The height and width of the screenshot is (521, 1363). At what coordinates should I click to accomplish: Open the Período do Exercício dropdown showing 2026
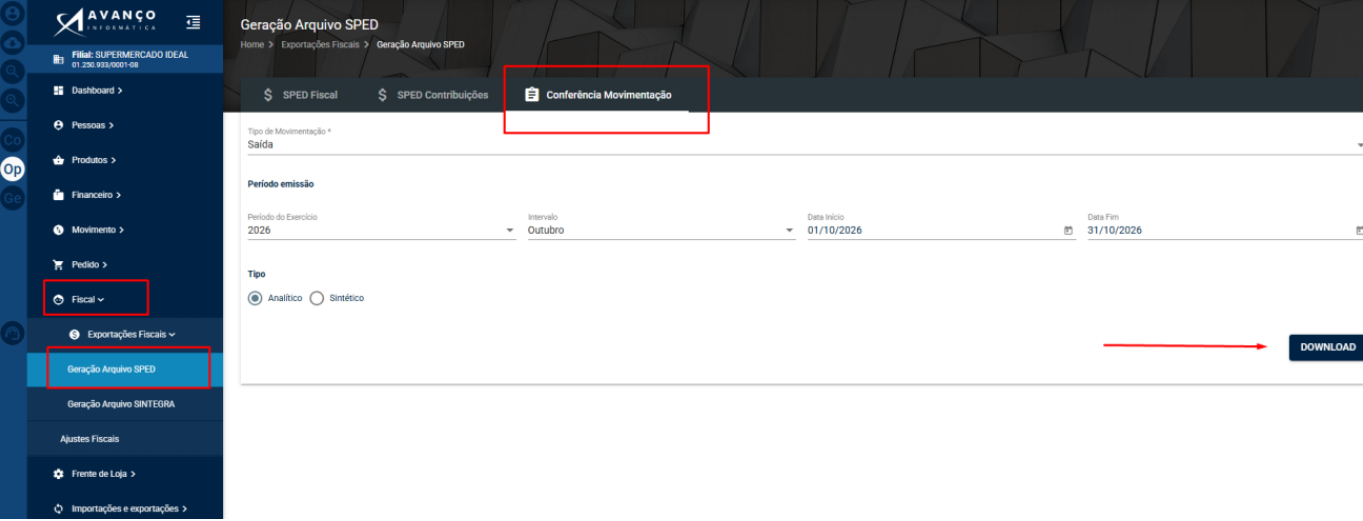(382, 230)
